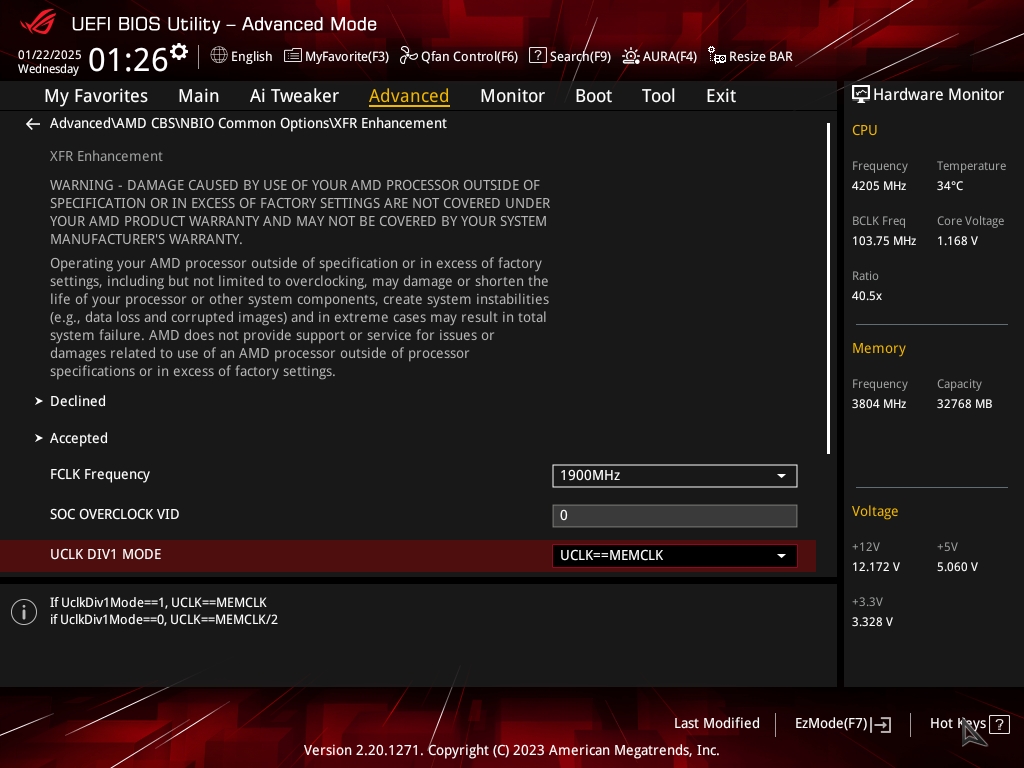Click CPU frequency value 4205 MHz
The width and height of the screenshot is (1024, 768).
click(x=879, y=186)
